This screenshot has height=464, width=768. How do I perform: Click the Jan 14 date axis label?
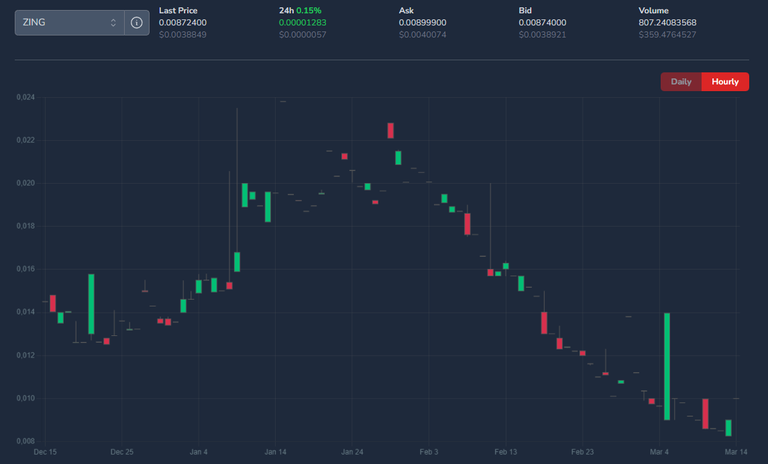[x=275, y=452]
